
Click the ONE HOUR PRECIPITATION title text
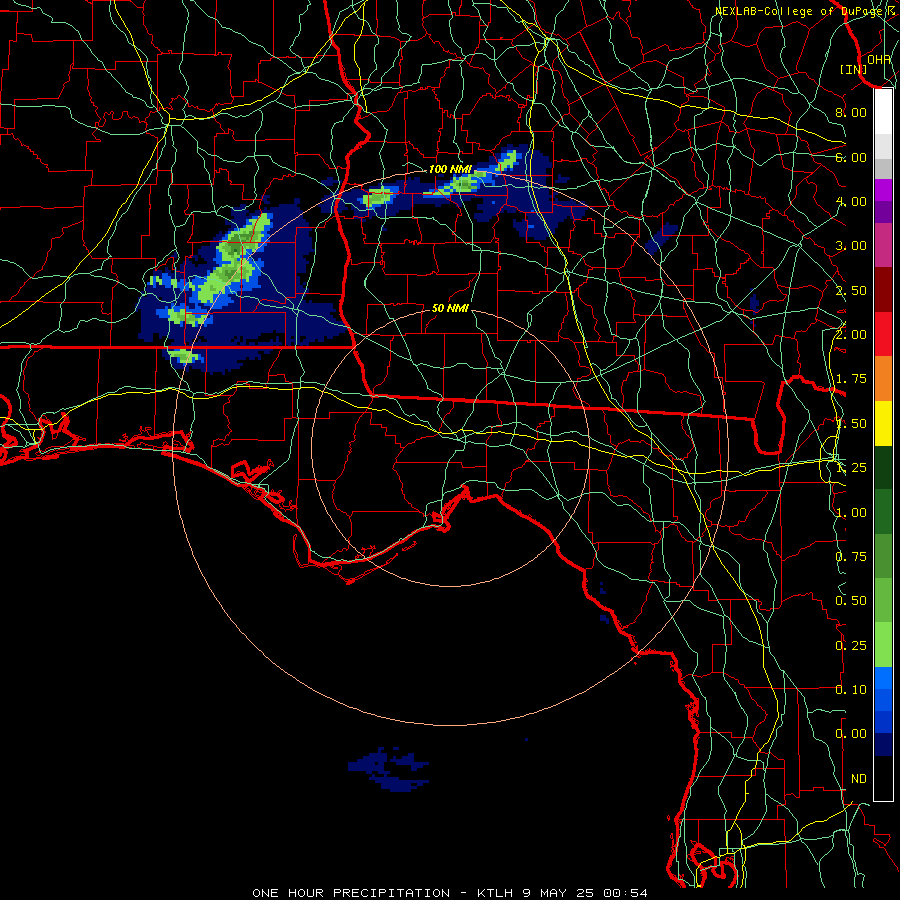[x=351, y=893]
